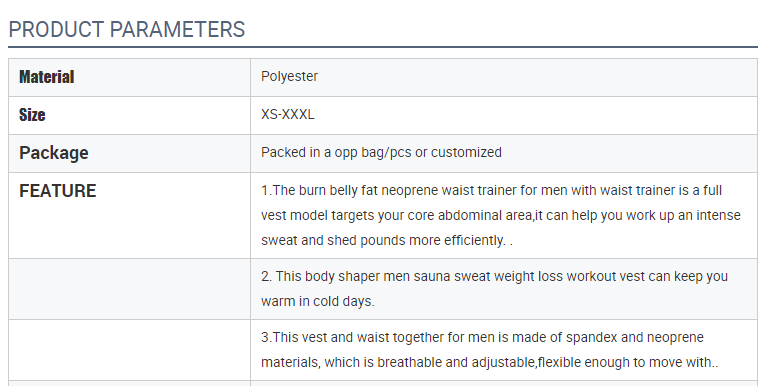Select the FEATURE label cell
Image resolution: width=770 pixels, height=386 pixels.
[129, 215]
